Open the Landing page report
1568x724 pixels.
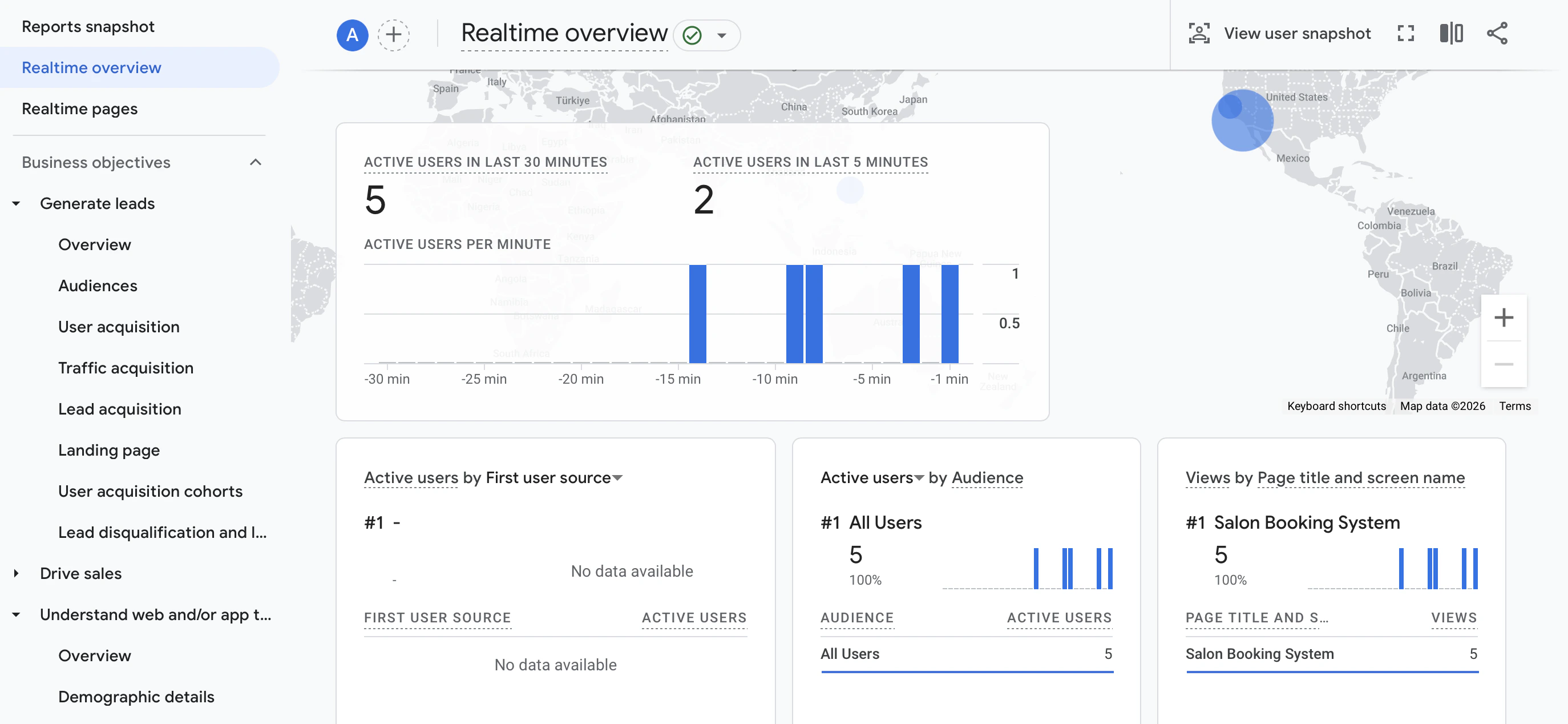pos(109,450)
